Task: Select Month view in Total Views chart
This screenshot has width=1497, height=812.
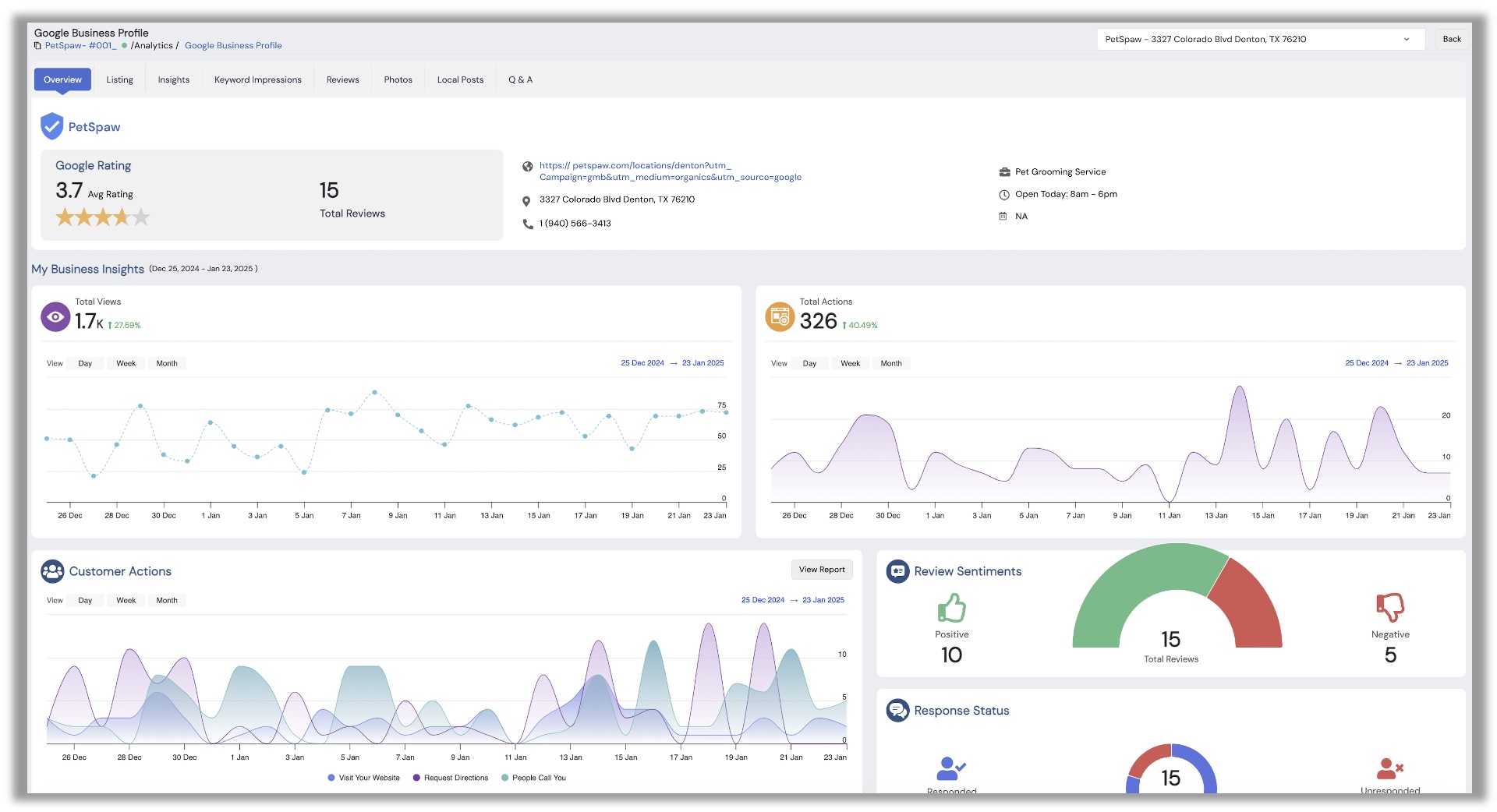Action: click(167, 364)
